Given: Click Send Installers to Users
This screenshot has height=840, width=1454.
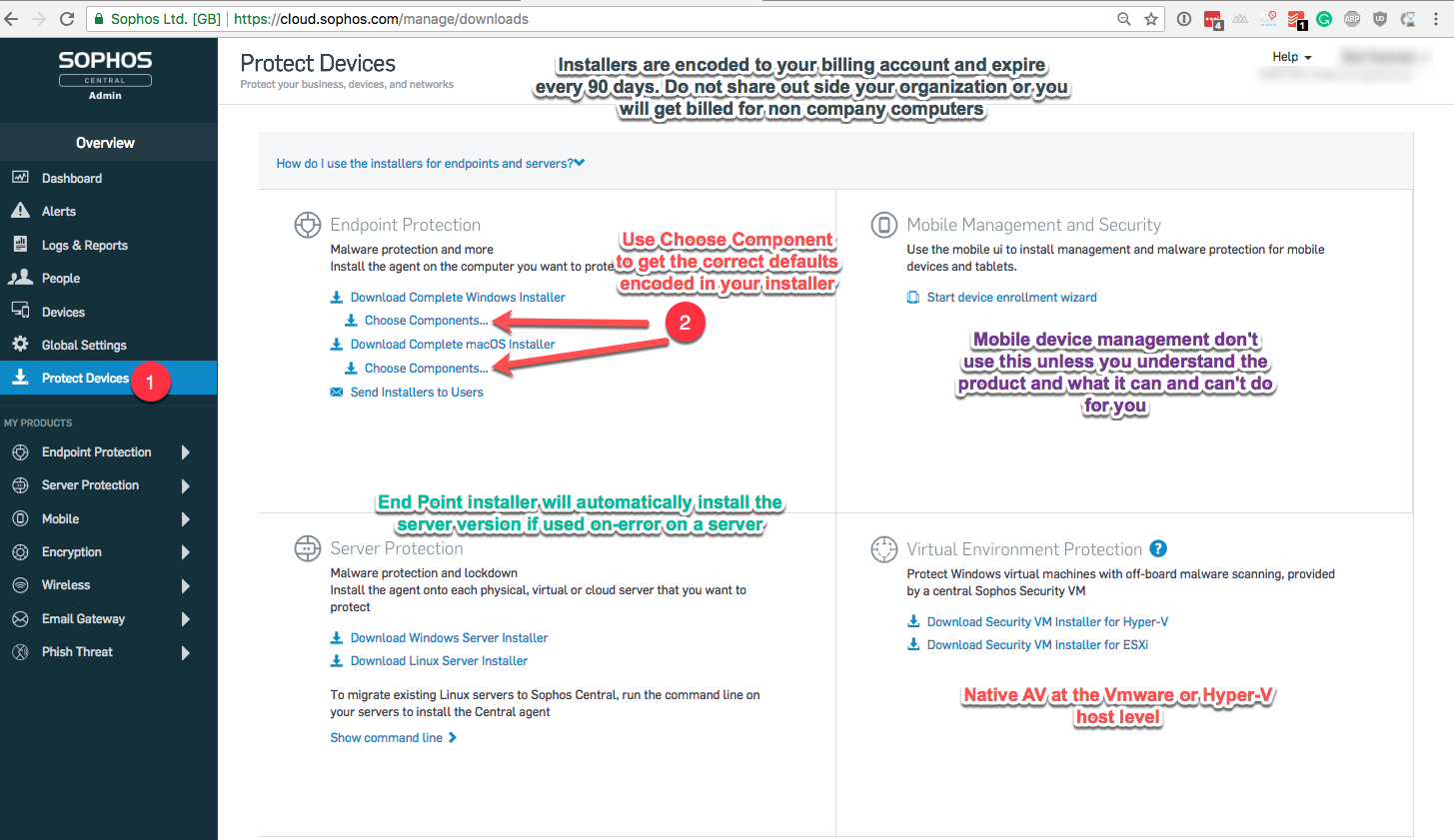Looking at the screenshot, I should 417,392.
